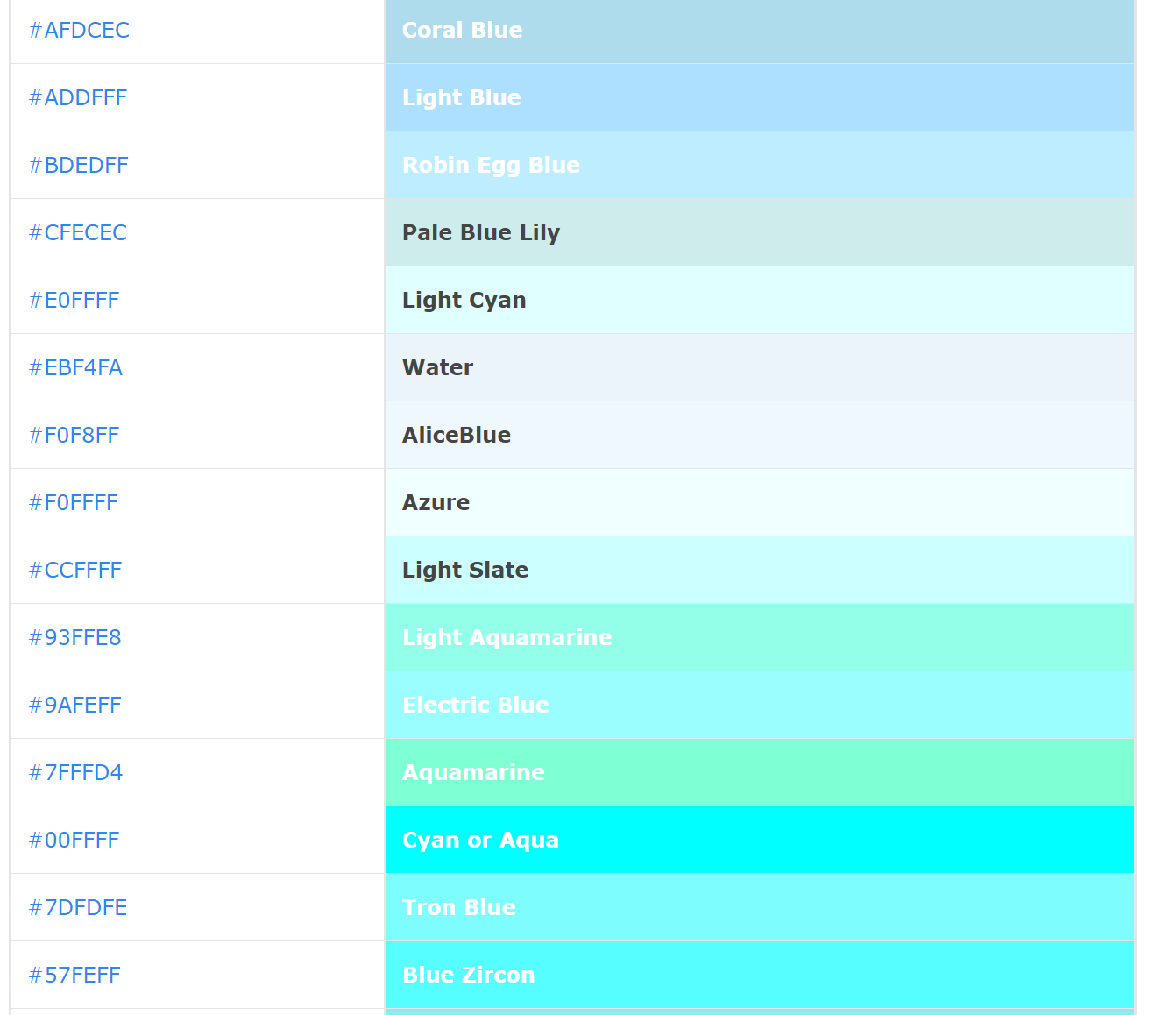The height and width of the screenshot is (1015, 1176).
Task: Click hex code #EBF4FA
Action: (x=75, y=368)
